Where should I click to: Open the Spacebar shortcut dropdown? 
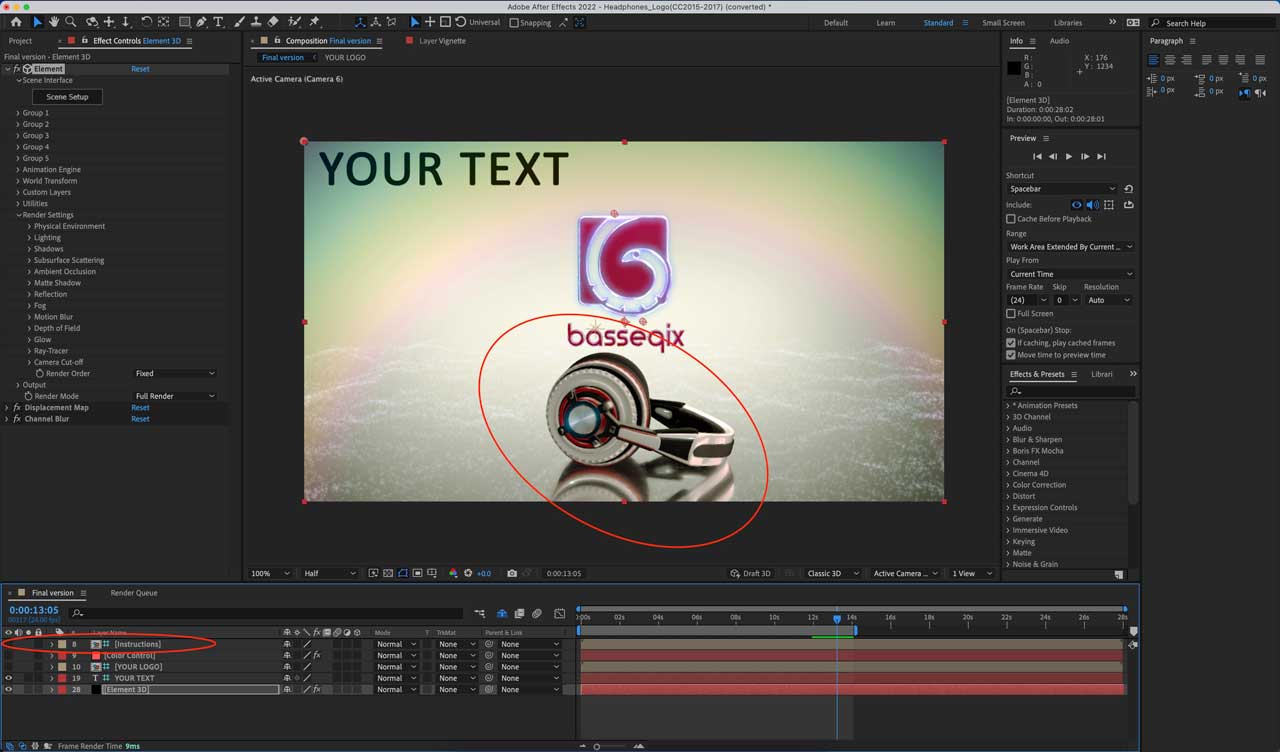[x=1062, y=189]
